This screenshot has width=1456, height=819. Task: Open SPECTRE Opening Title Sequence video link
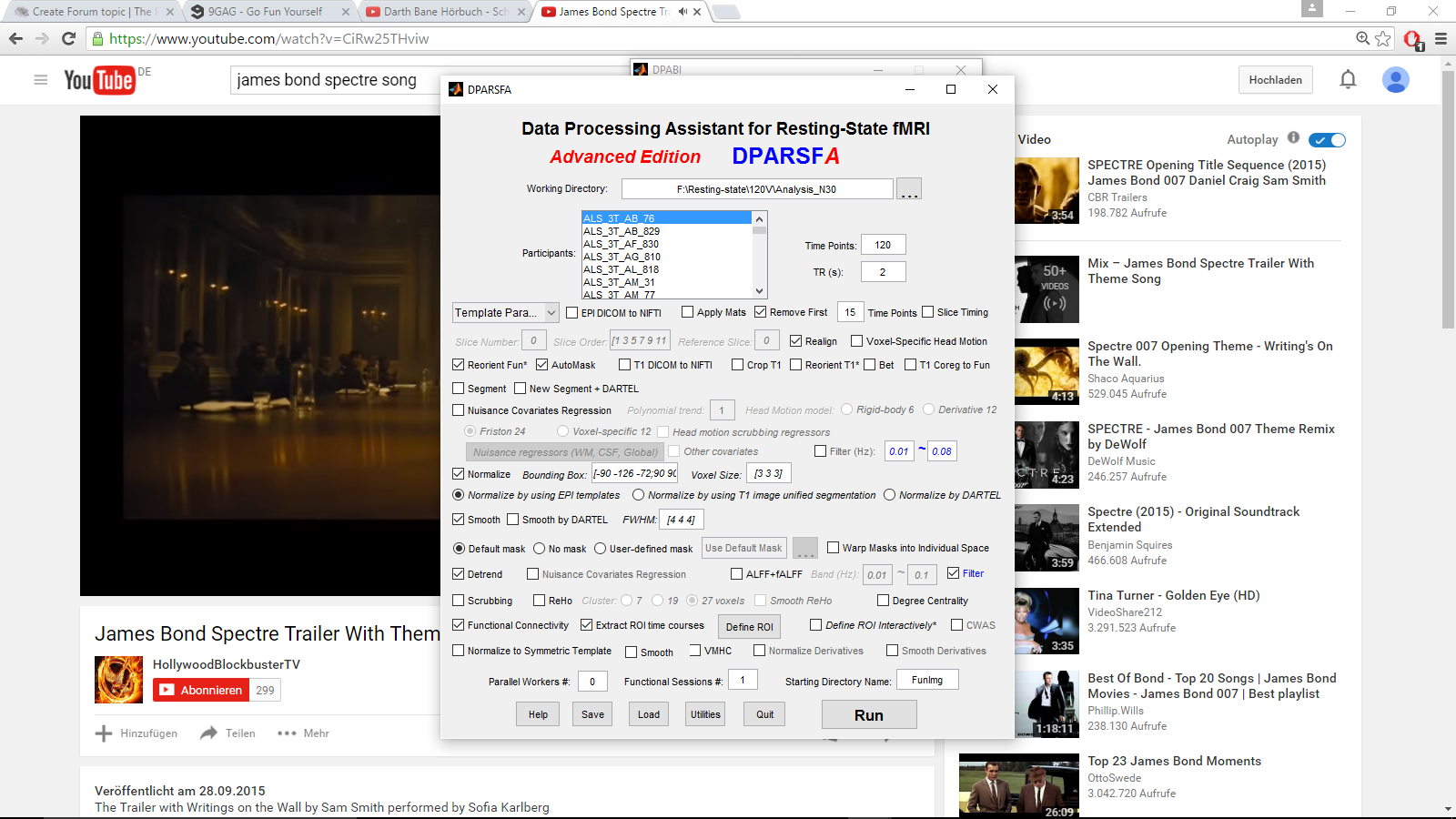click(x=1207, y=173)
